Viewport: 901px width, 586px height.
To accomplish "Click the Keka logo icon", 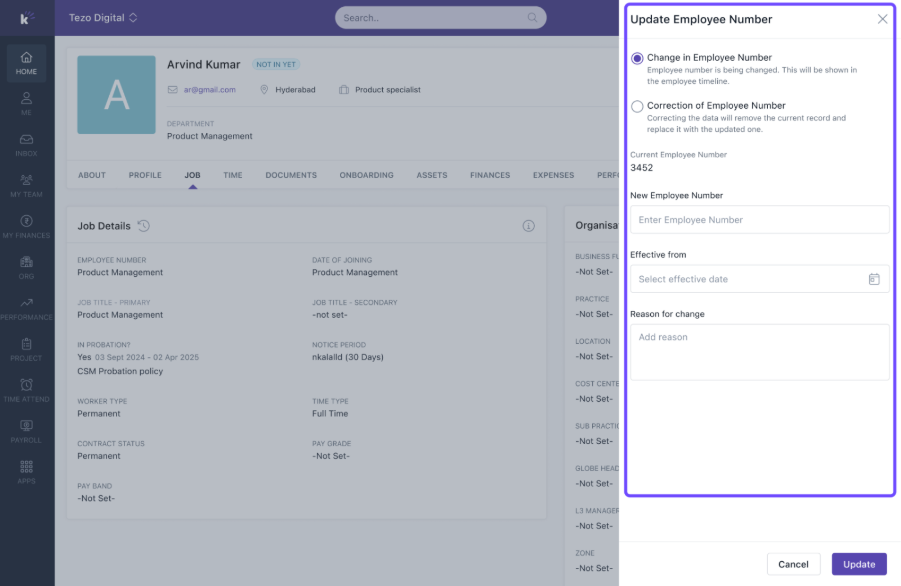I will coord(26,18).
